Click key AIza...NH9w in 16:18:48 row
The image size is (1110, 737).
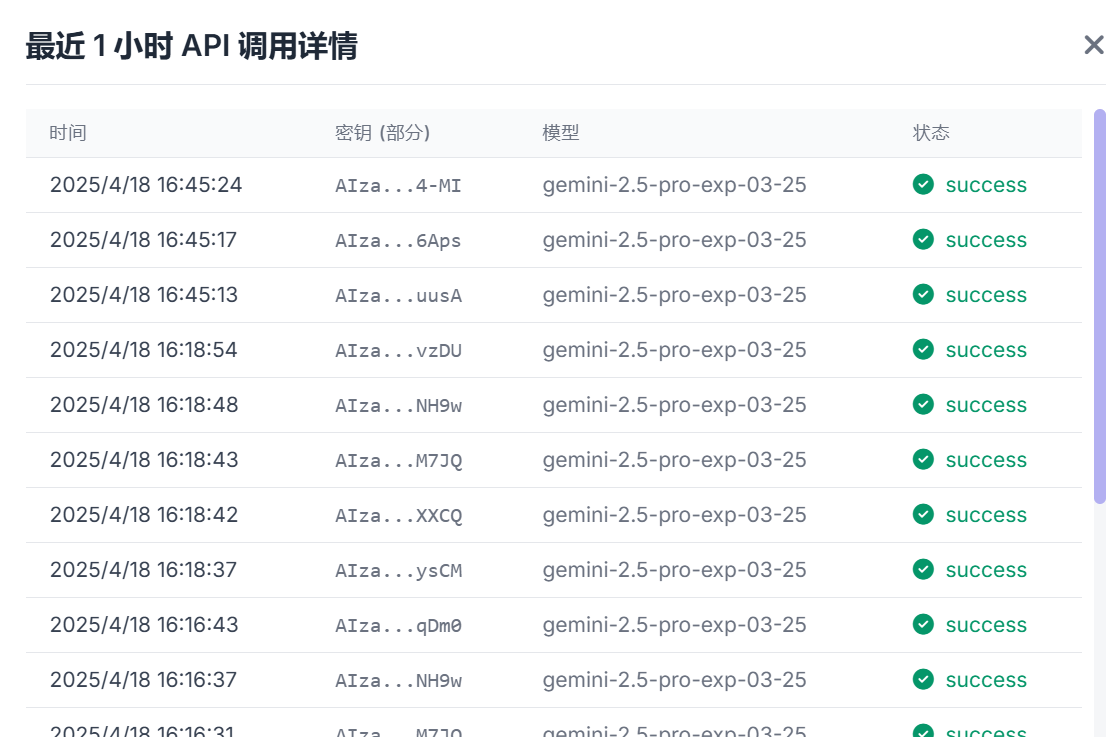[399, 406]
